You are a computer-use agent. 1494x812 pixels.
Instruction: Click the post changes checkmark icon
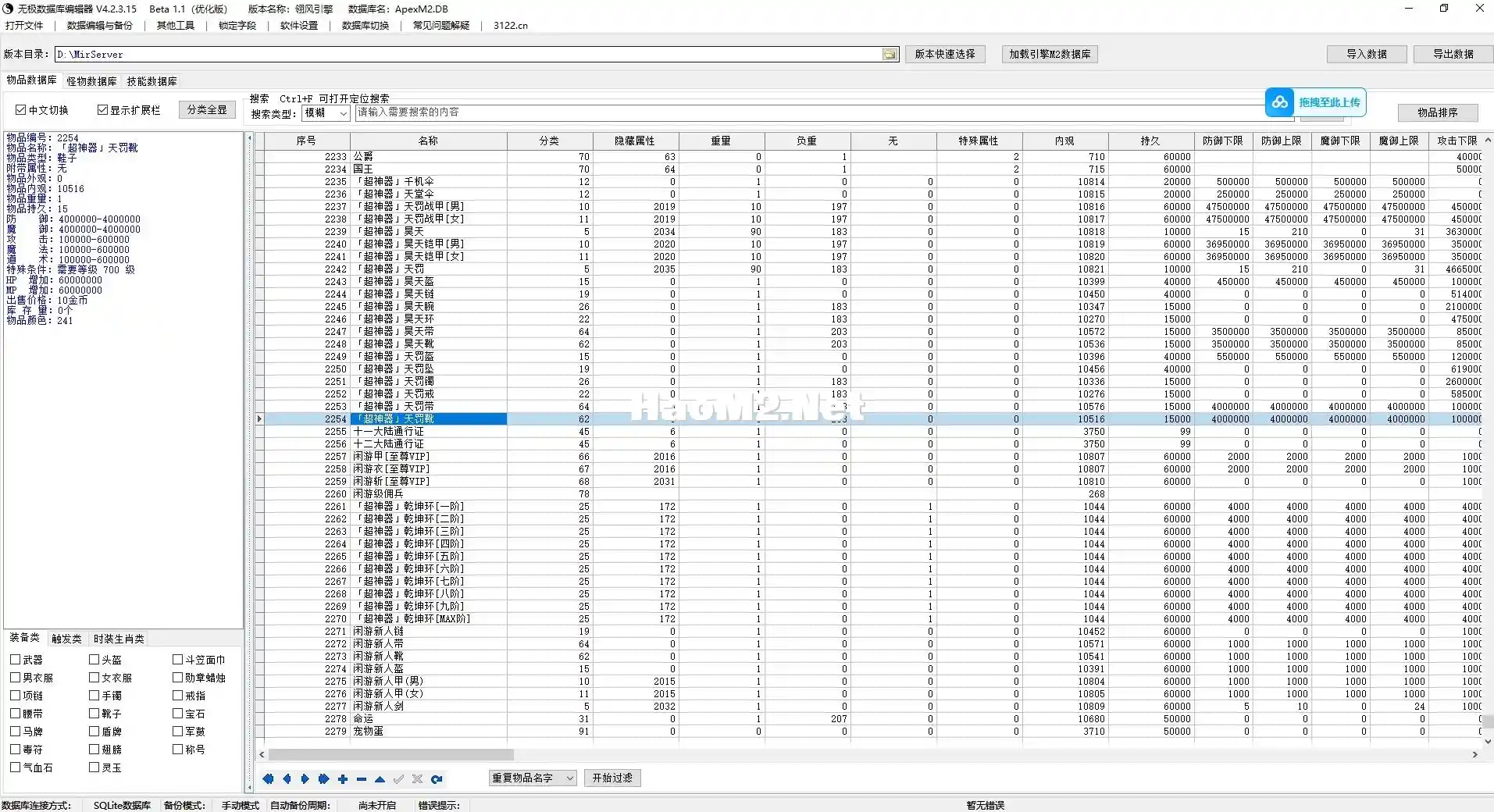(398, 778)
